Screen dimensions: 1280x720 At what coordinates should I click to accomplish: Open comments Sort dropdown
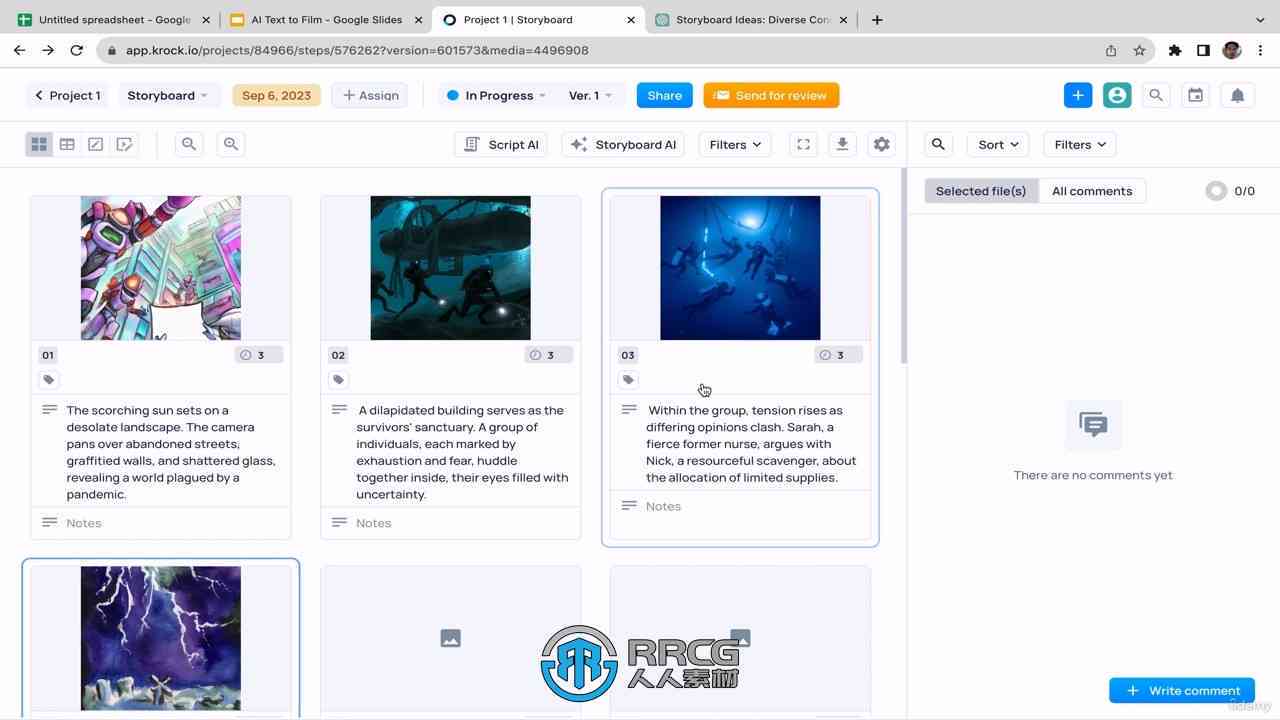[998, 144]
